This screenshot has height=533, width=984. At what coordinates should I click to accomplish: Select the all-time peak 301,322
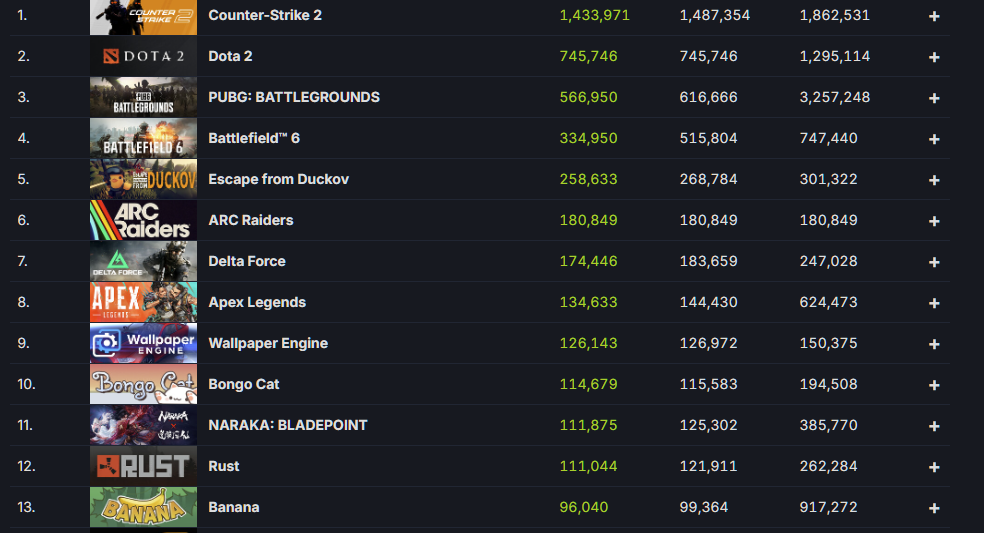click(x=828, y=179)
